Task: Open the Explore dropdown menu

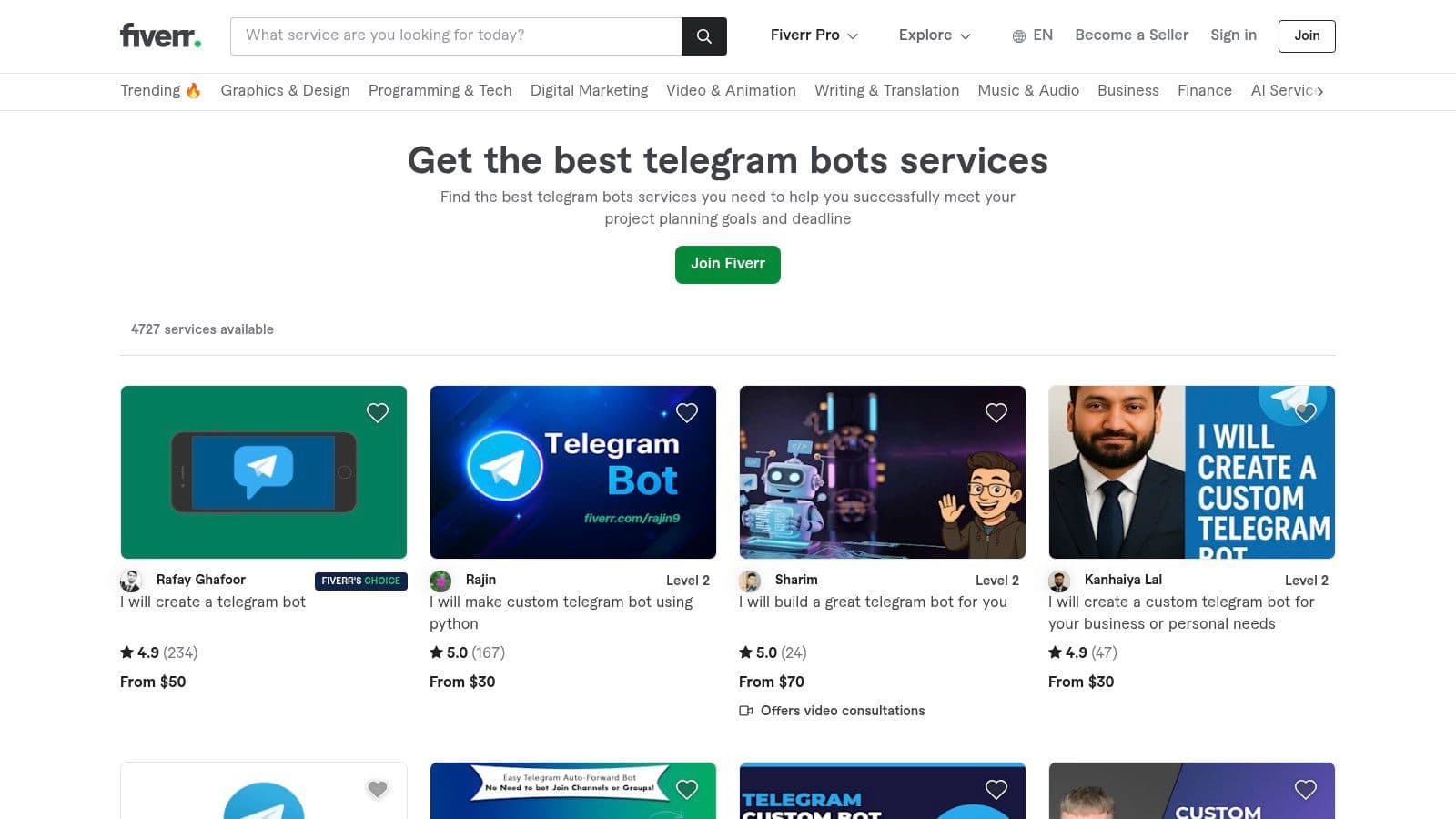Action: [935, 35]
